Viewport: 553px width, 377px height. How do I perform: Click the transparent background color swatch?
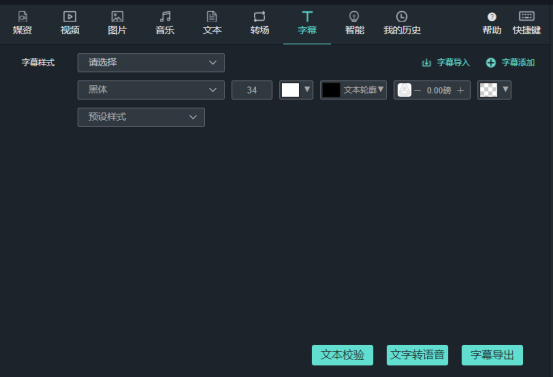(488, 90)
